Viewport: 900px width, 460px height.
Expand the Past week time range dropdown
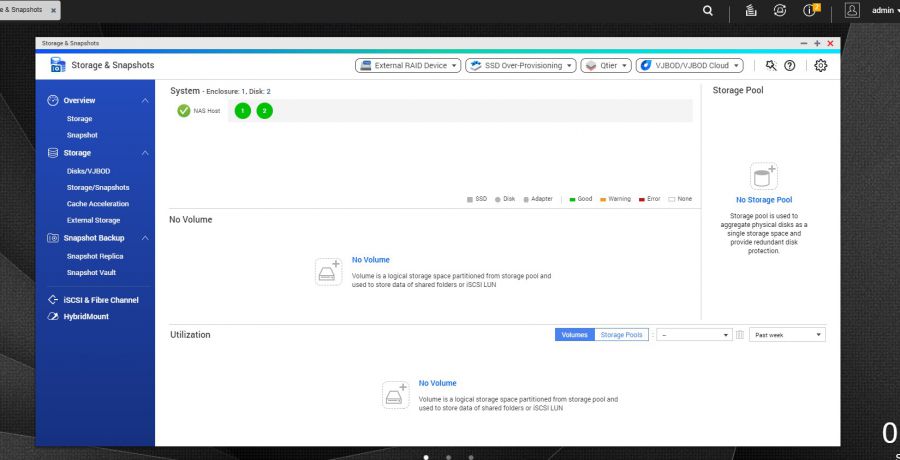pos(788,335)
